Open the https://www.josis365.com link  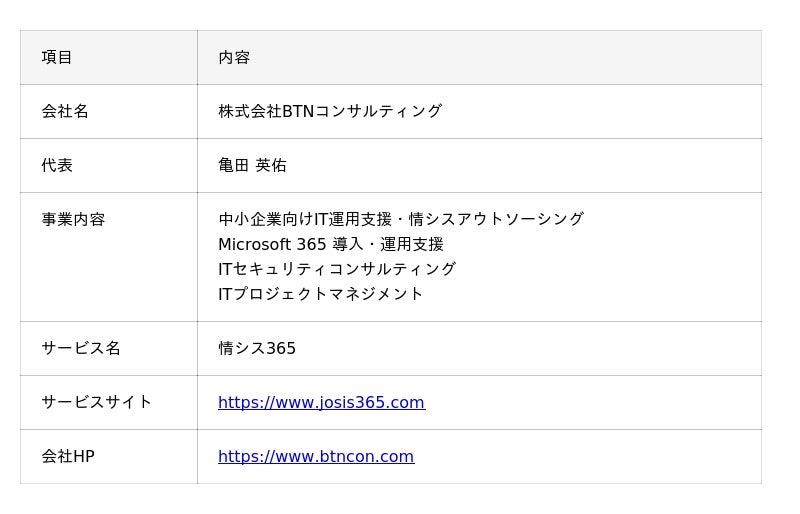point(321,402)
